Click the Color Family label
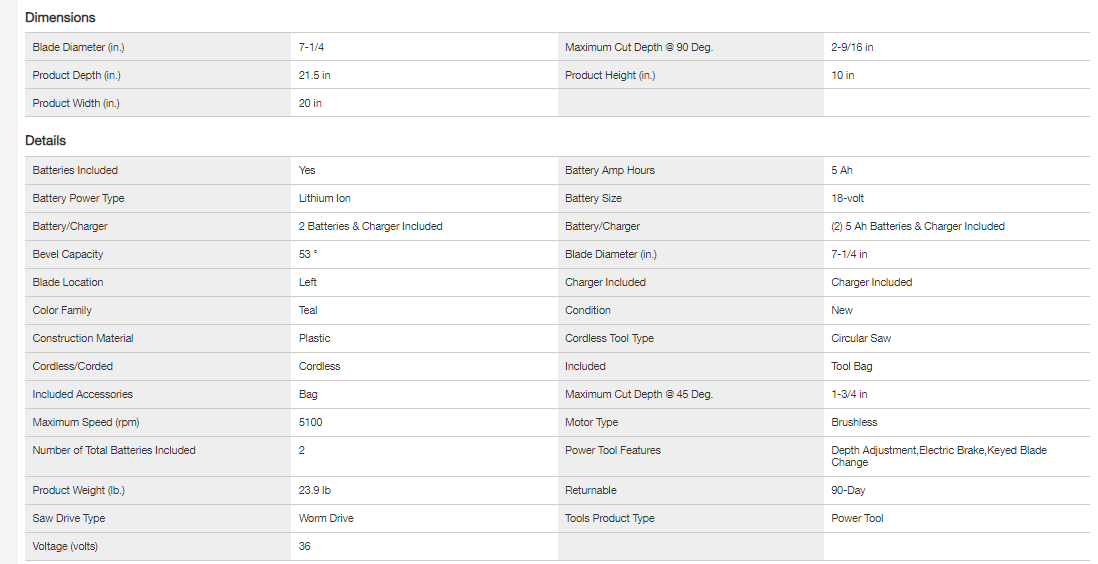 pyautogui.click(x=62, y=310)
